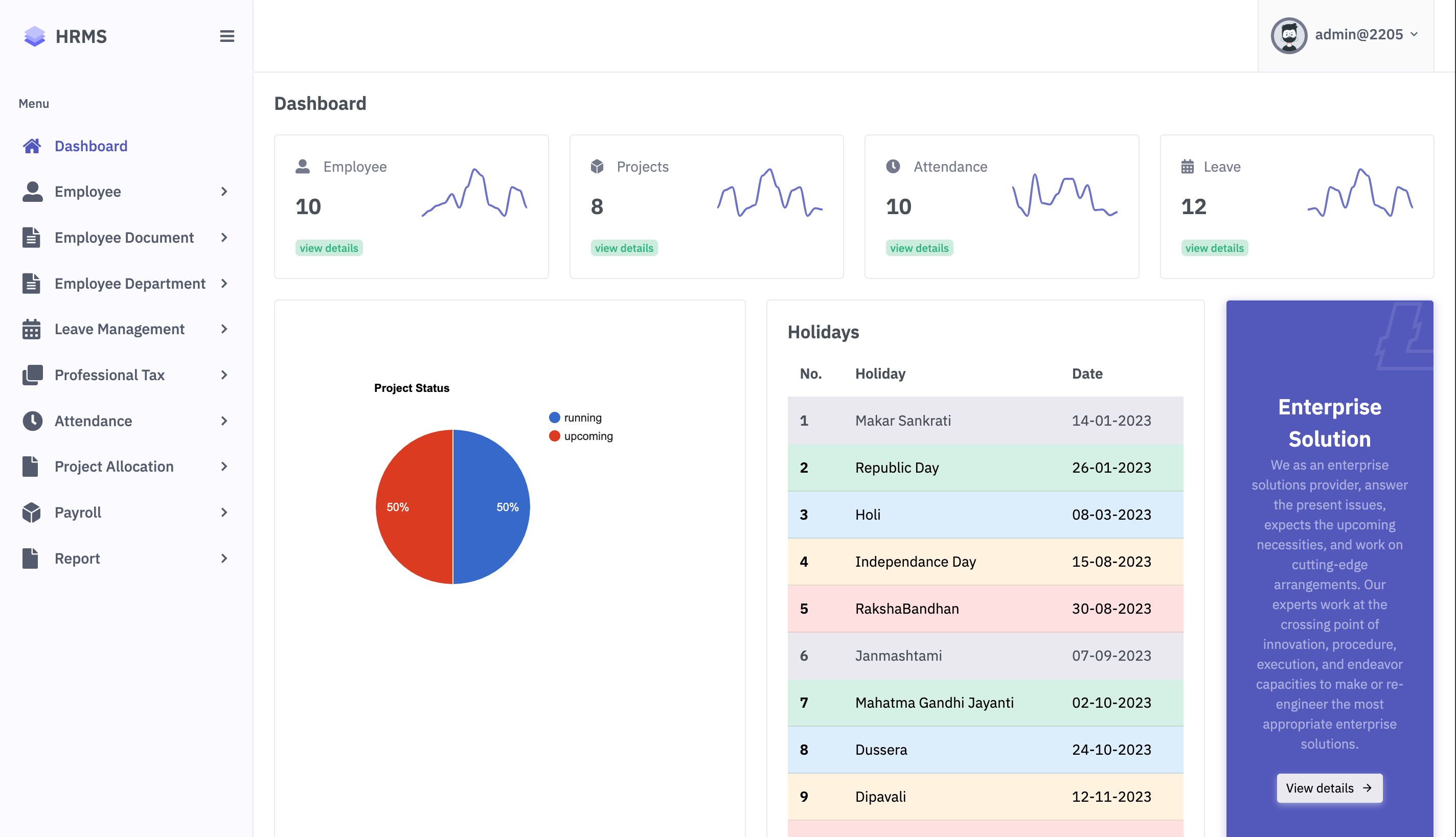Click the Leave card calendar icon
Image resolution: width=1456 pixels, height=837 pixels.
[1187, 167]
